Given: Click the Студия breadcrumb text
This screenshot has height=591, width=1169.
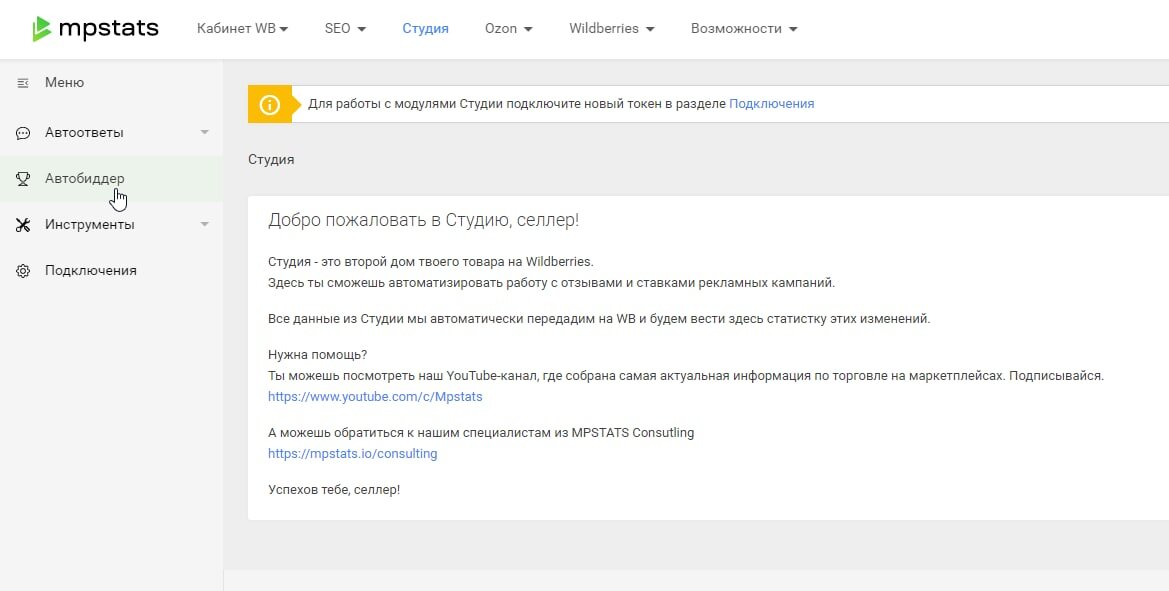Looking at the screenshot, I should (271, 160).
